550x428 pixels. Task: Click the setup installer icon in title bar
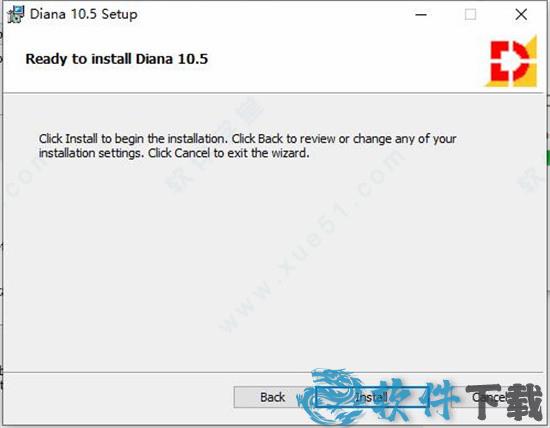tap(15, 14)
